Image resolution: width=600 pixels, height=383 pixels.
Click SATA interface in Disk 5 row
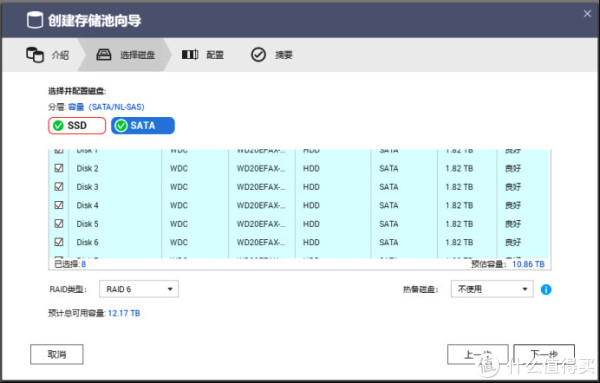pos(388,223)
